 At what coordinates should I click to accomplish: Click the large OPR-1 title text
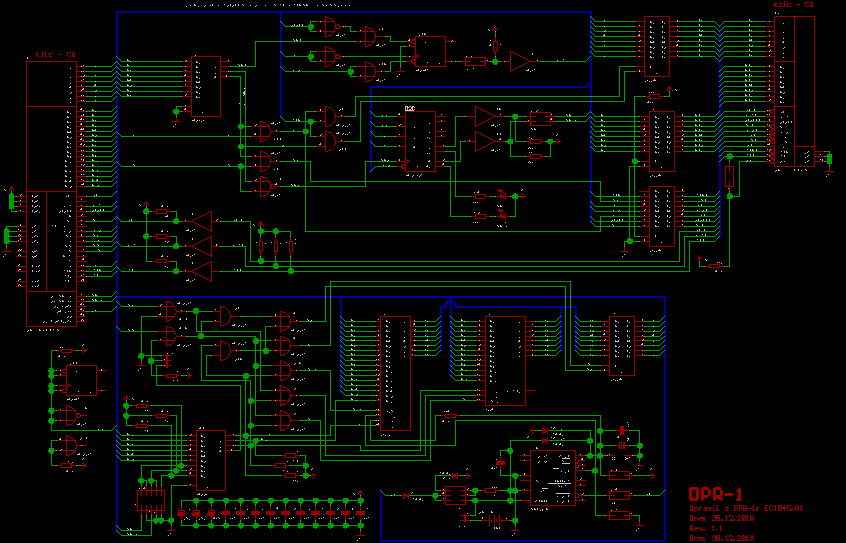pos(715,495)
